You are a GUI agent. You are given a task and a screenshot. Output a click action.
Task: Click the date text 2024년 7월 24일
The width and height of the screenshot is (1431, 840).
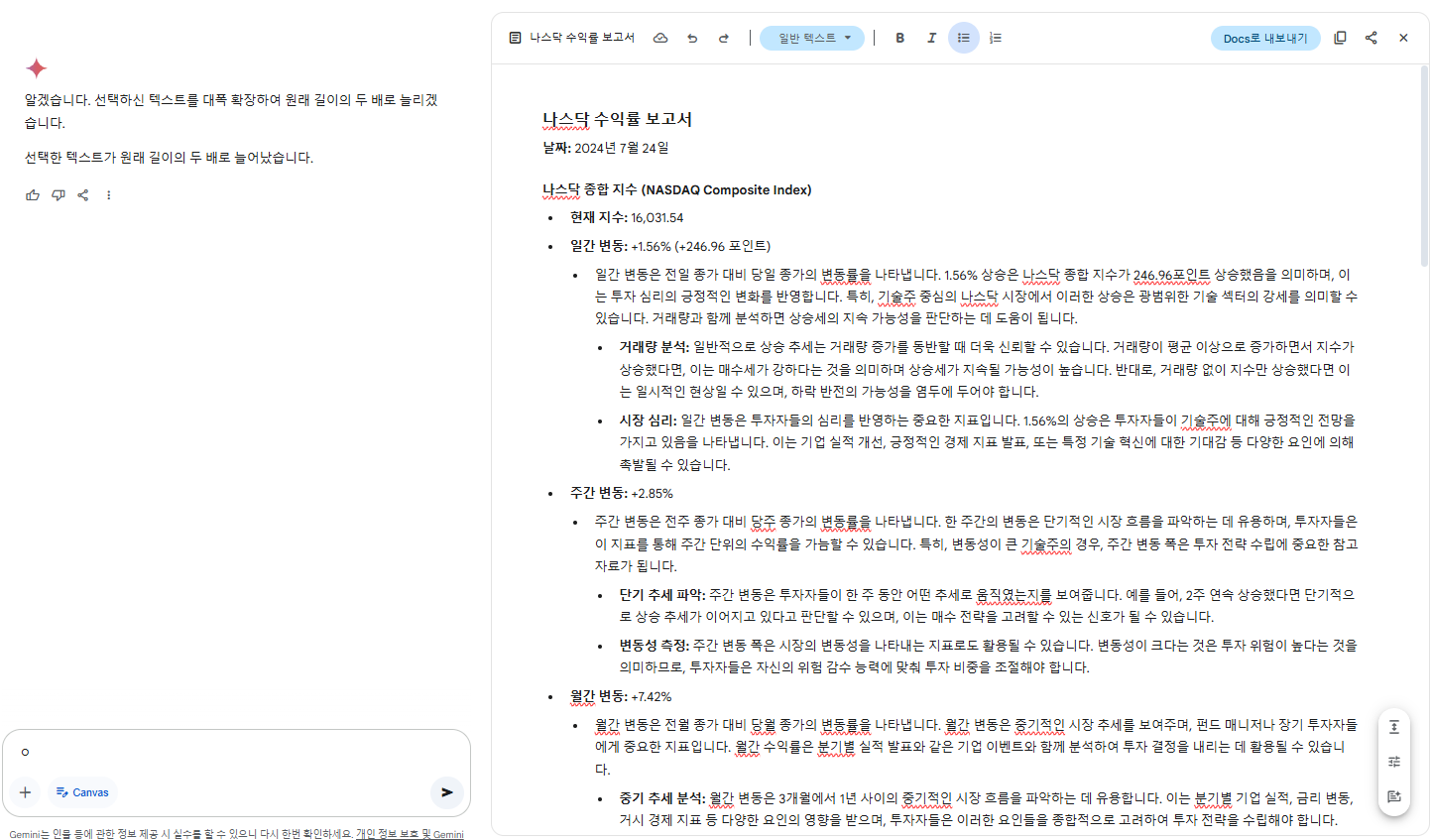(622, 148)
